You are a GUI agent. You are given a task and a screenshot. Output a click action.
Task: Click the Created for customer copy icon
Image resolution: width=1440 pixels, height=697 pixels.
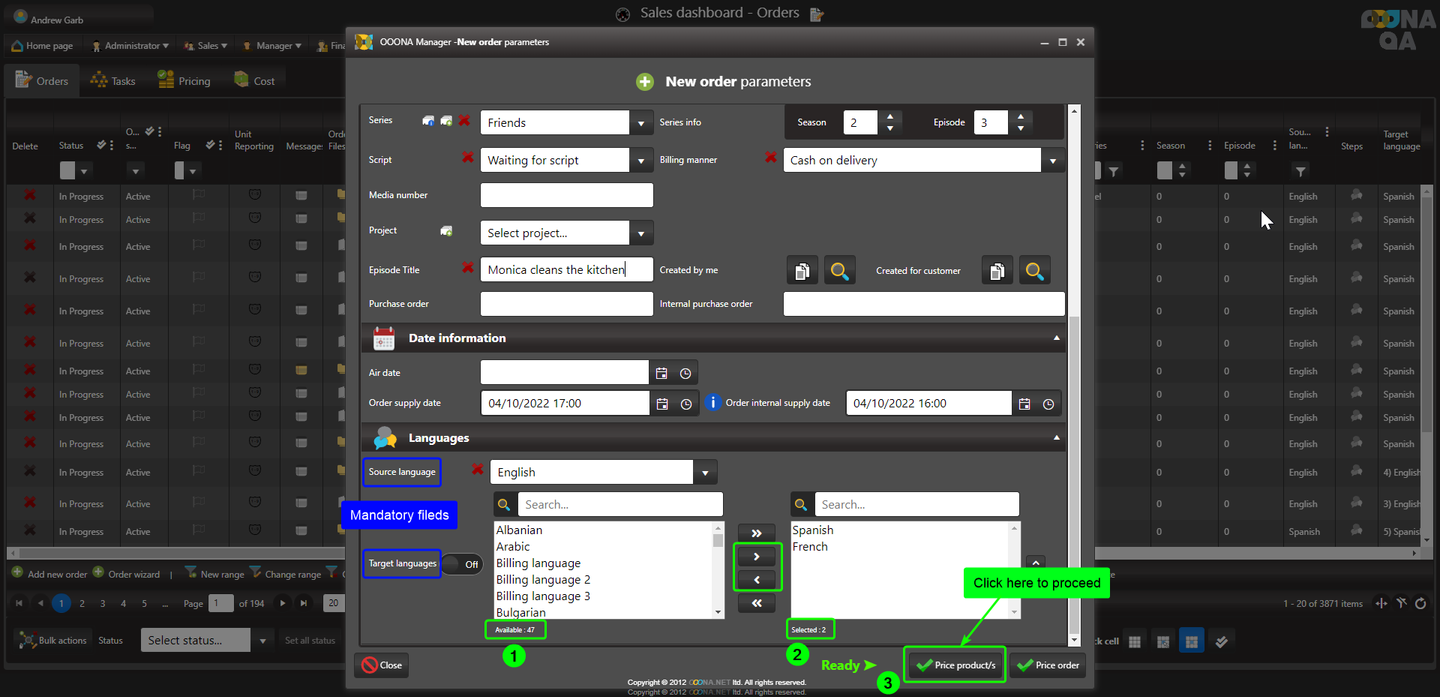coord(997,271)
